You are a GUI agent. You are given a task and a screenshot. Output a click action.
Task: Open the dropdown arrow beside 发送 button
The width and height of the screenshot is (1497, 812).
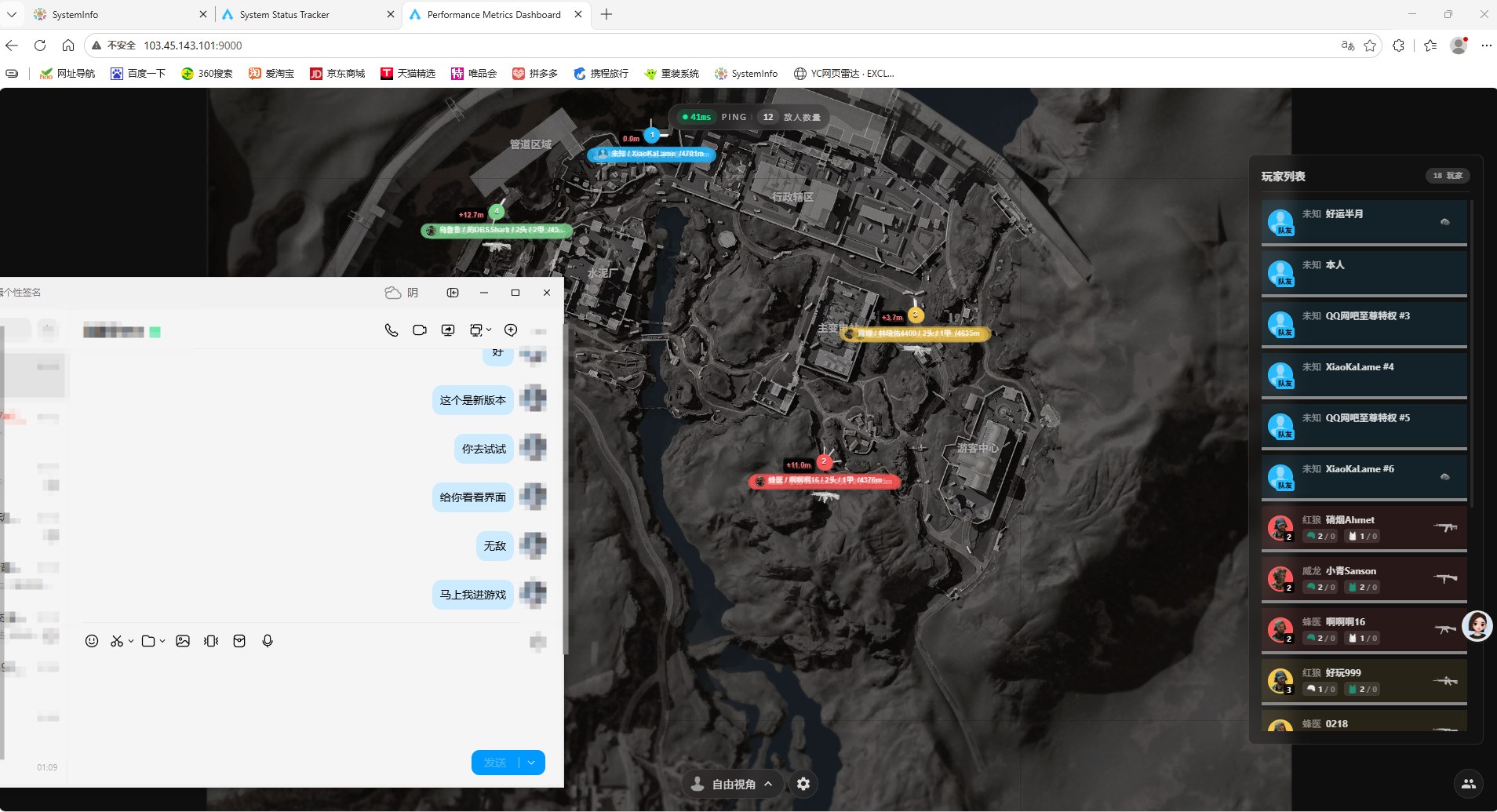pyautogui.click(x=532, y=763)
